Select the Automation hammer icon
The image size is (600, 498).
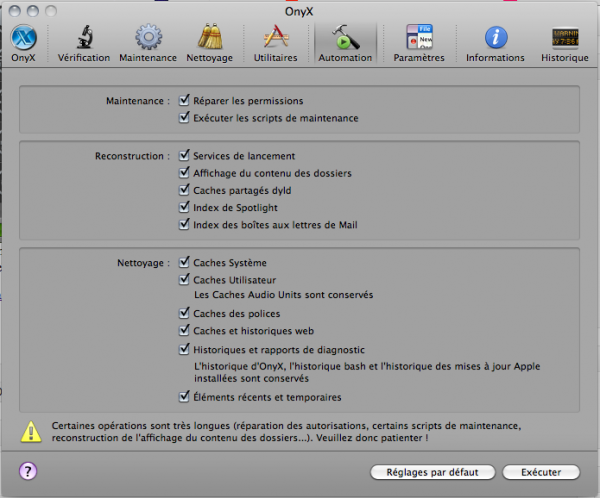click(345, 37)
